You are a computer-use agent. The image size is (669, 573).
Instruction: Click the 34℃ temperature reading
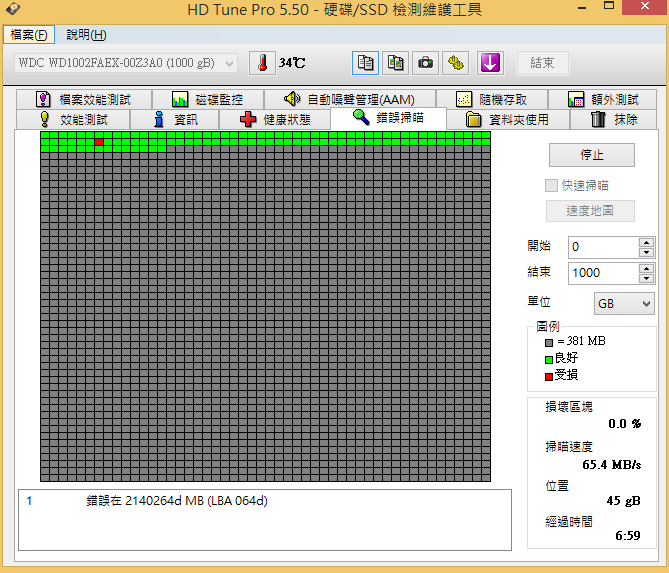click(292, 63)
